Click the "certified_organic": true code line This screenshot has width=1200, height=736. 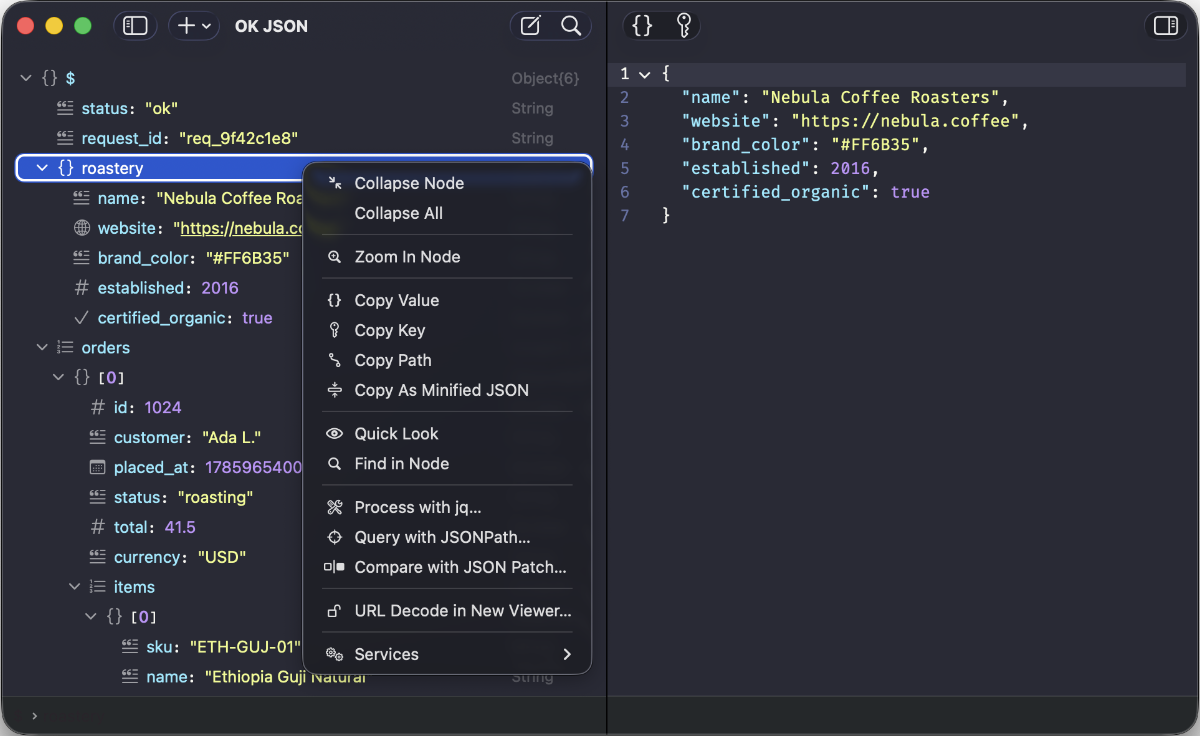(806, 192)
